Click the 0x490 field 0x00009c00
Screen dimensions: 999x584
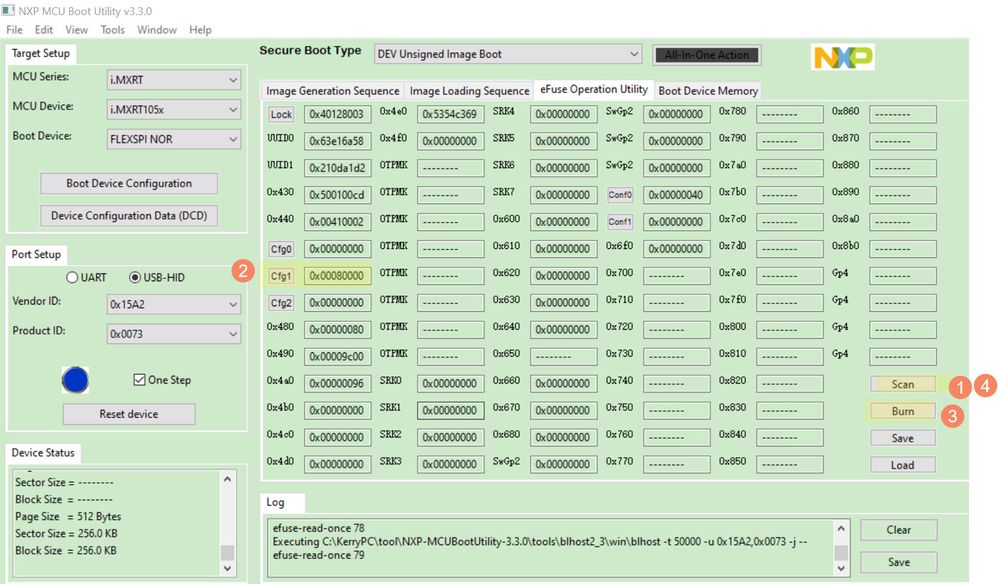tap(337, 357)
